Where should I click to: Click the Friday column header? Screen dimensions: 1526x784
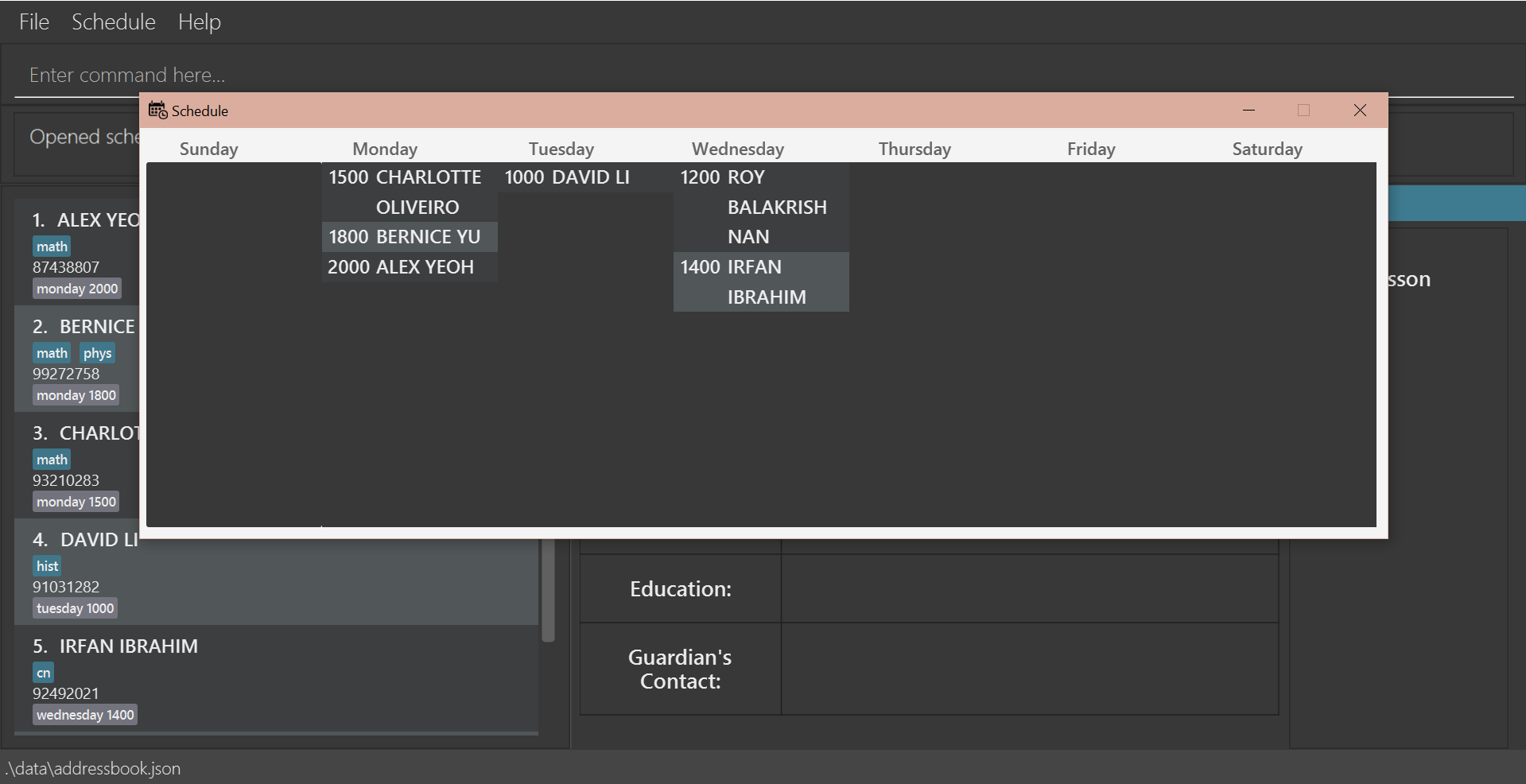coord(1091,149)
